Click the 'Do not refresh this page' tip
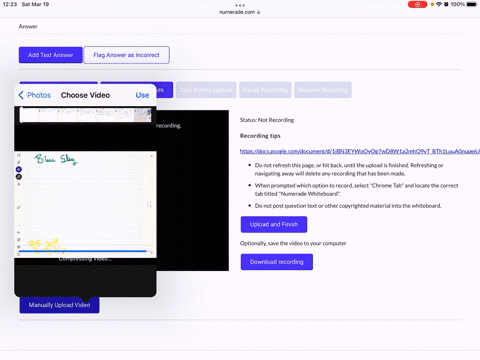The height and width of the screenshot is (360, 480). coord(349,169)
